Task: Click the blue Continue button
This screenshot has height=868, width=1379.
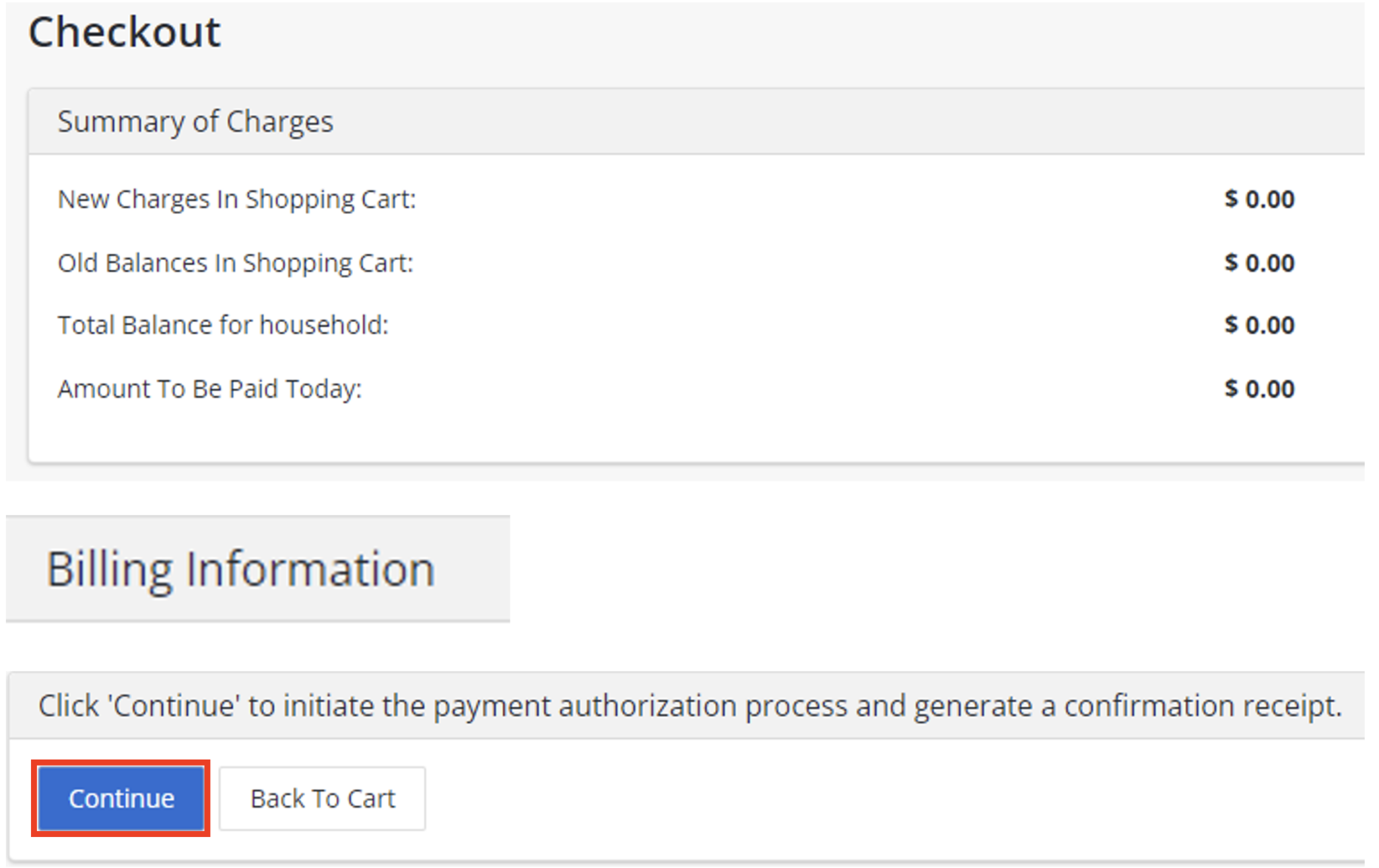Action: tap(121, 799)
